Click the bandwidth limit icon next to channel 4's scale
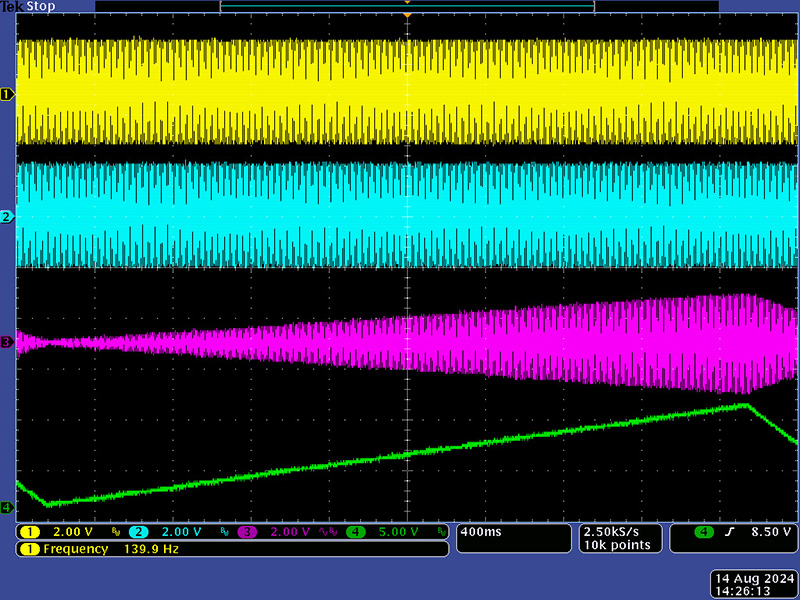 click(442, 532)
